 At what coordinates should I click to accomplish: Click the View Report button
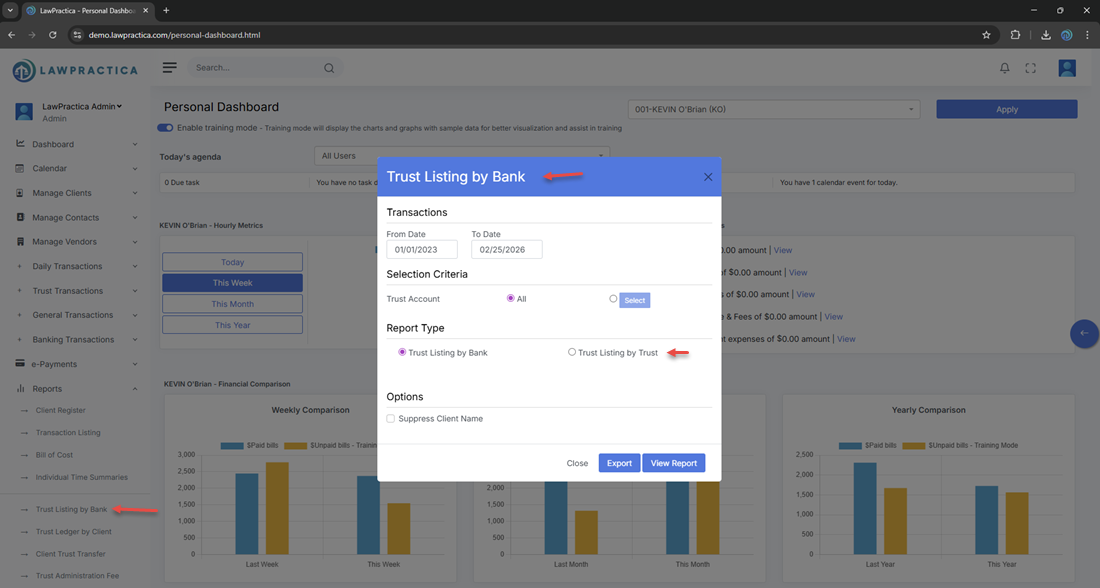point(673,463)
